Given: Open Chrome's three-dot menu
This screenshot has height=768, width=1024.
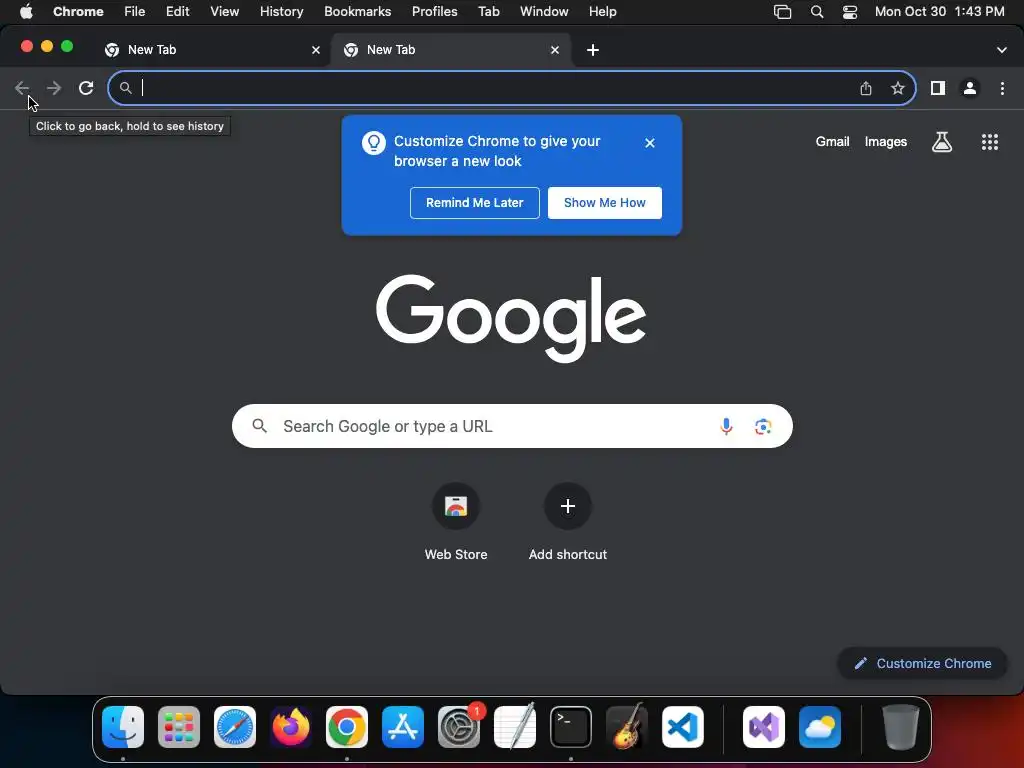Looking at the screenshot, I should 1002,88.
